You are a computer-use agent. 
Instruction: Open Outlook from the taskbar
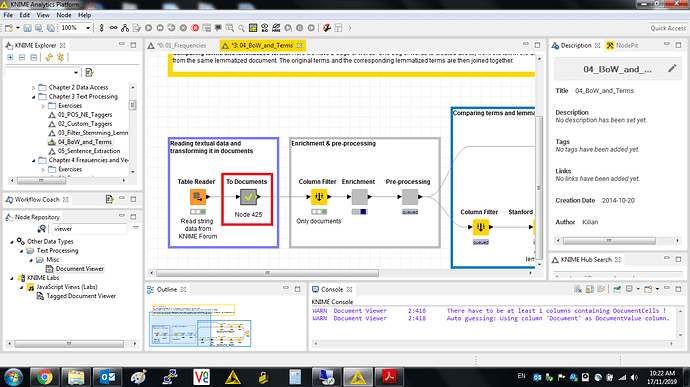coord(107,377)
